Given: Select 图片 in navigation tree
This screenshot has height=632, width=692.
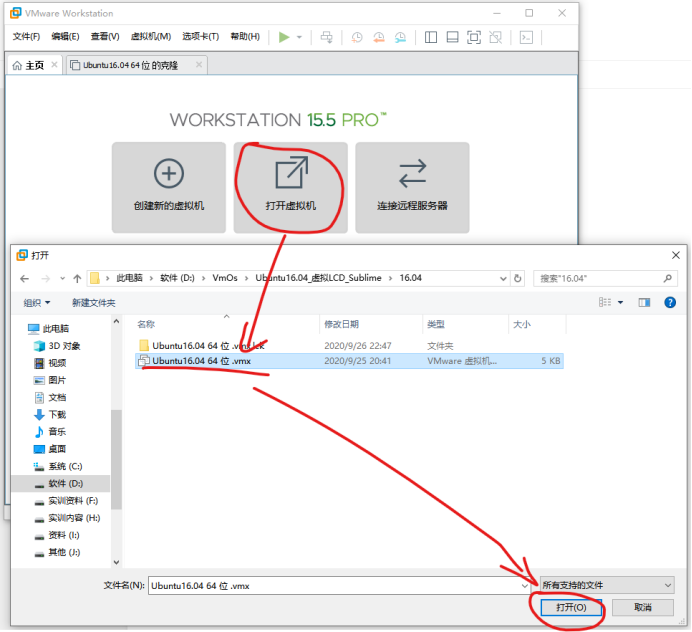Looking at the screenshot, I should 49,380.
